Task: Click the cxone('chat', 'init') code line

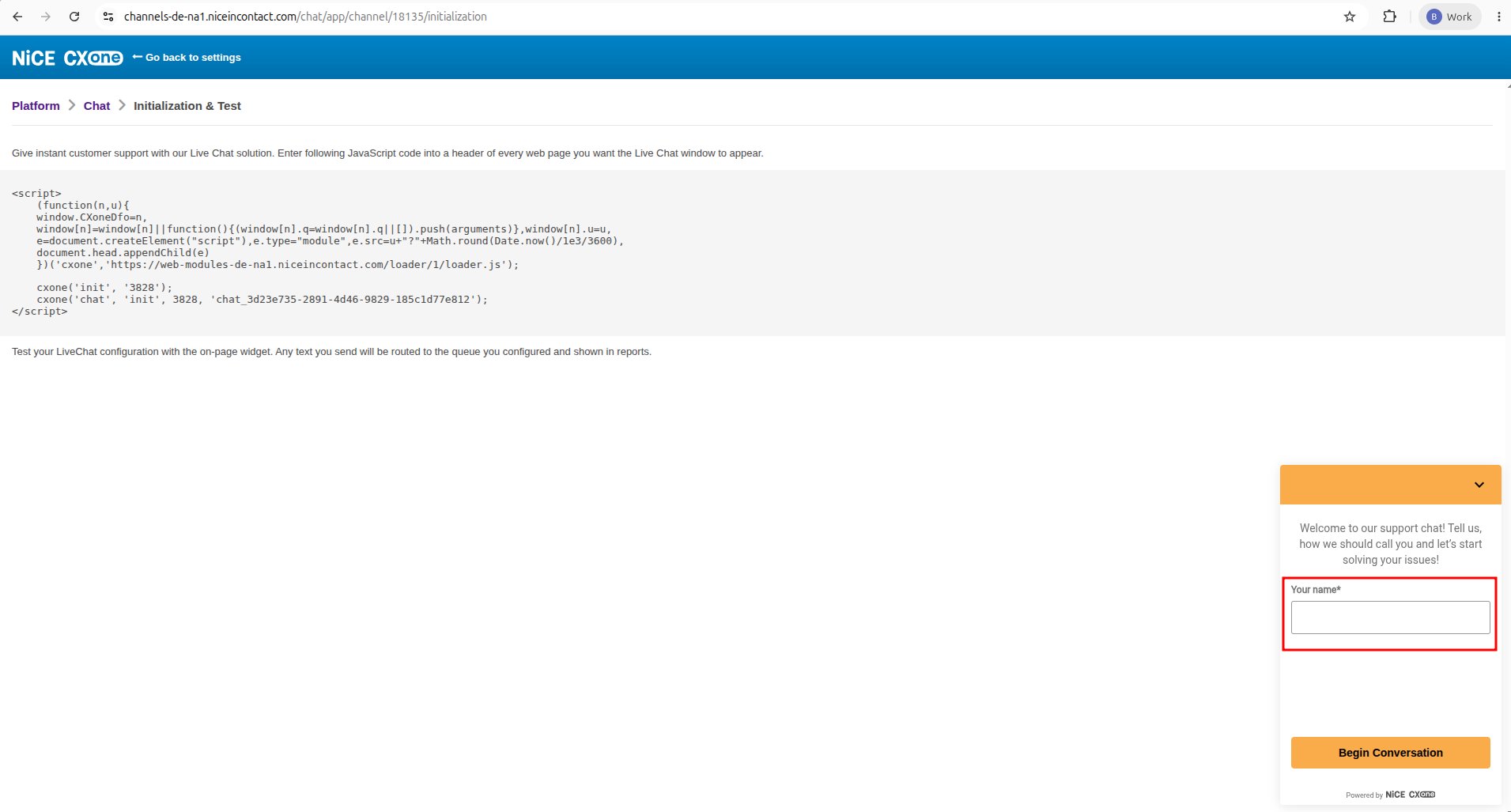Action: (x=262, y=300)
